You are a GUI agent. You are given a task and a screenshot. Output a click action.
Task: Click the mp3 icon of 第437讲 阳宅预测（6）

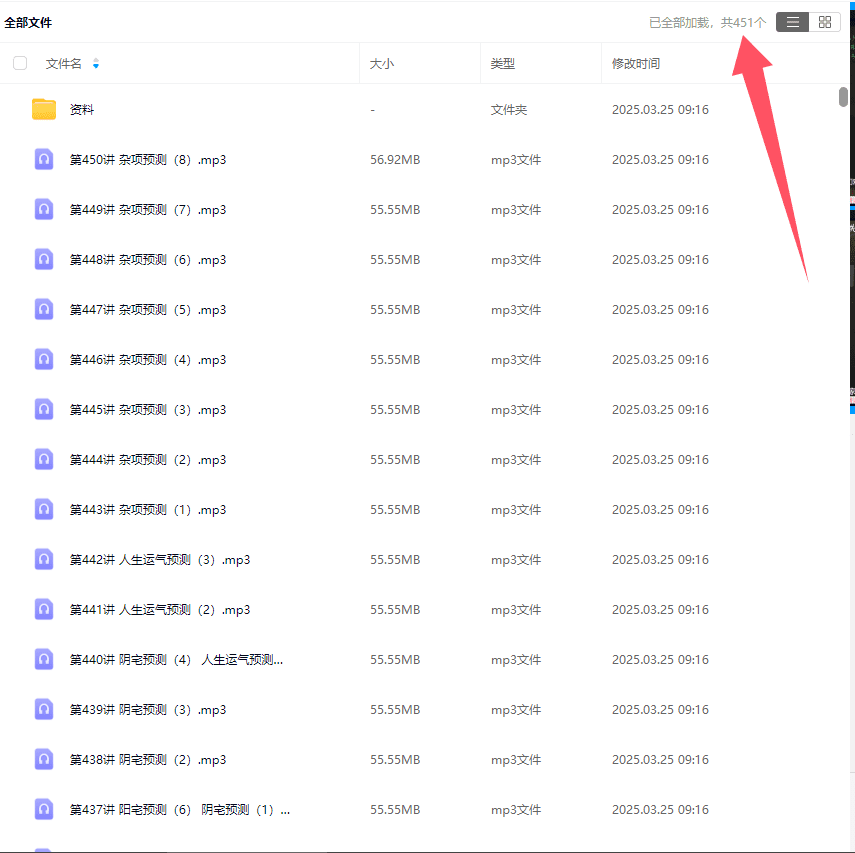43,809
